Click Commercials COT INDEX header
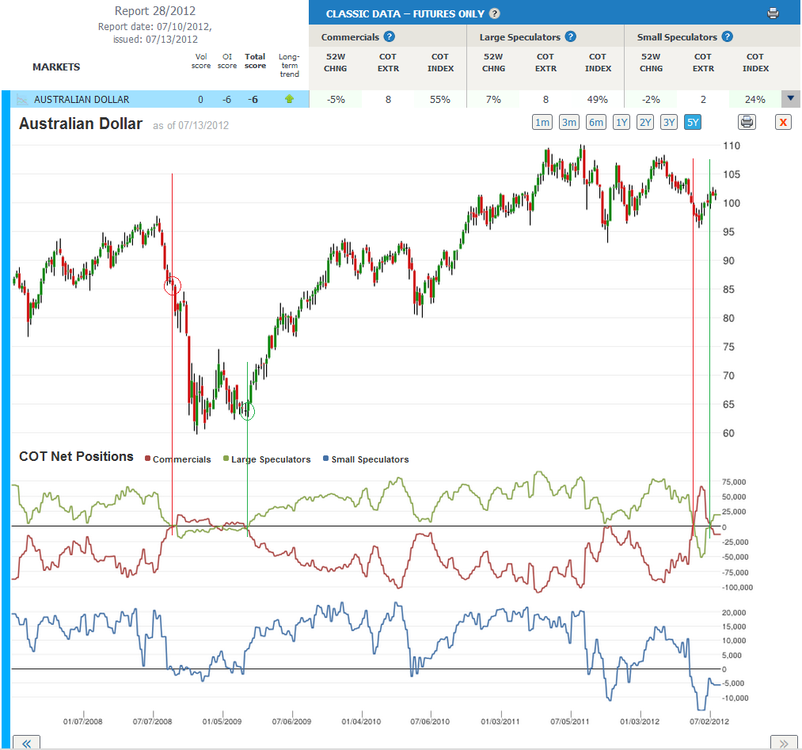The image size is (802, 750). [440, 62]
